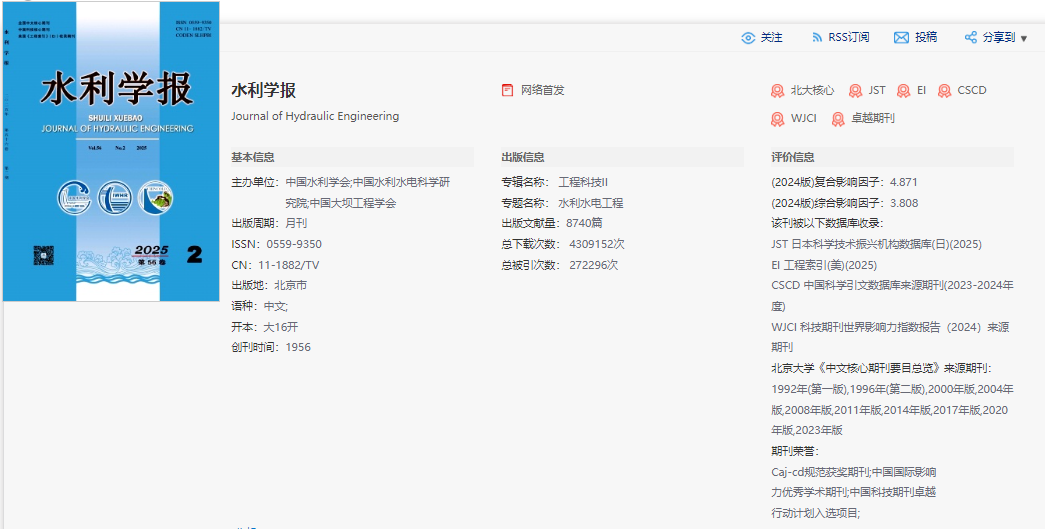Click the 总被引次数 value 272296次
The width and height of the screenshot is (1045, 529).
594,264
